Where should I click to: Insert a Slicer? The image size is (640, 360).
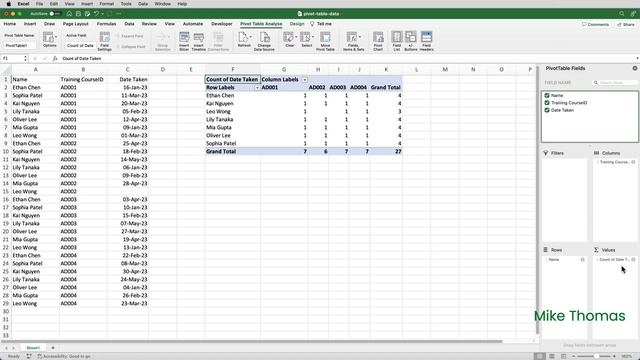[184, 41]
